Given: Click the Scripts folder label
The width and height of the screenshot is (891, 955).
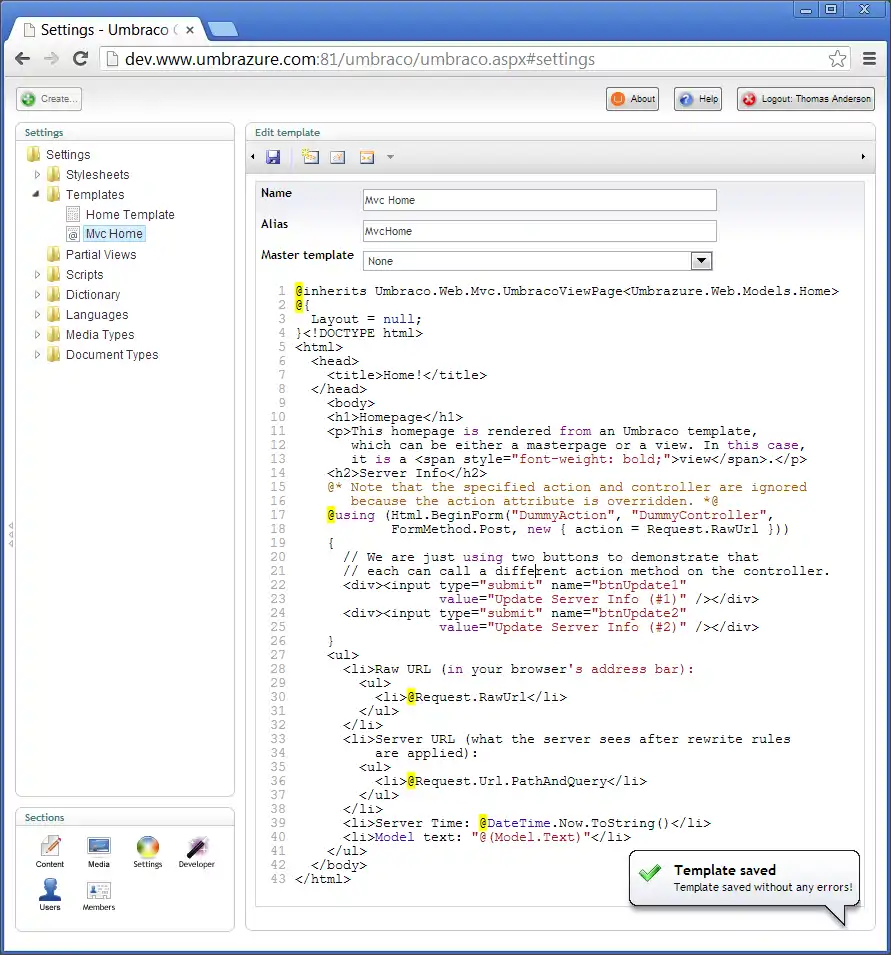Looking at the screenshot, I should coord(85,275).
